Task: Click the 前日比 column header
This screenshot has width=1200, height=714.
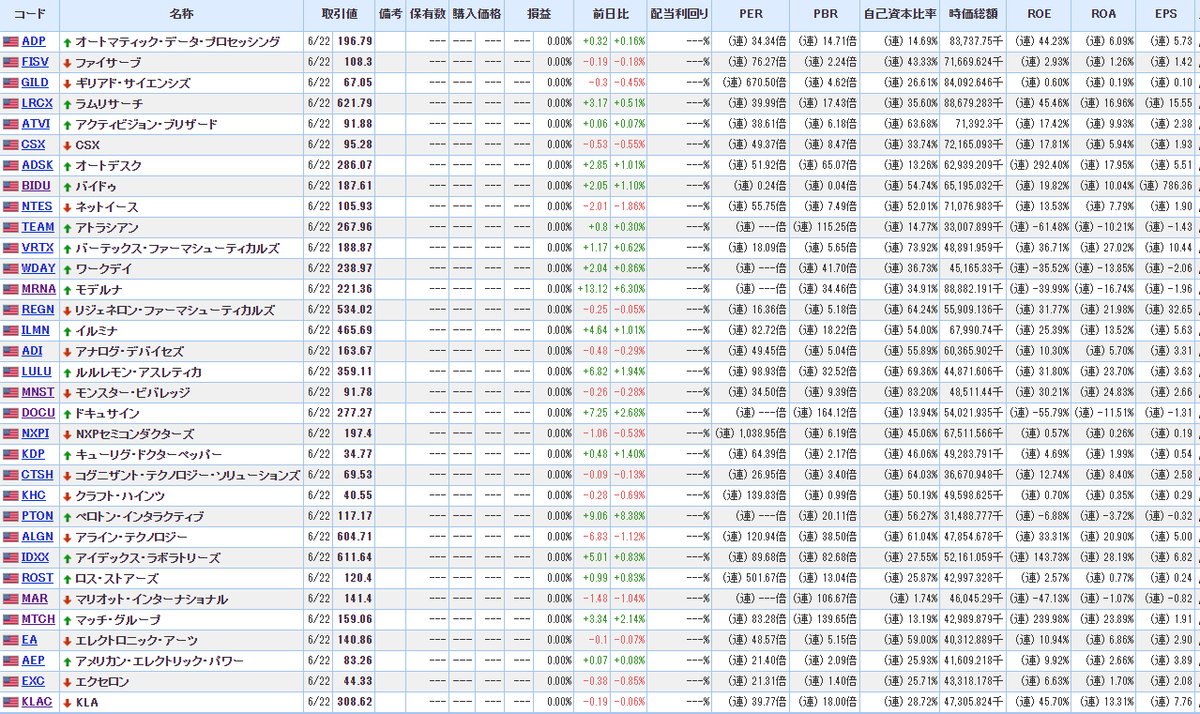Action: (x=612, y=15)
